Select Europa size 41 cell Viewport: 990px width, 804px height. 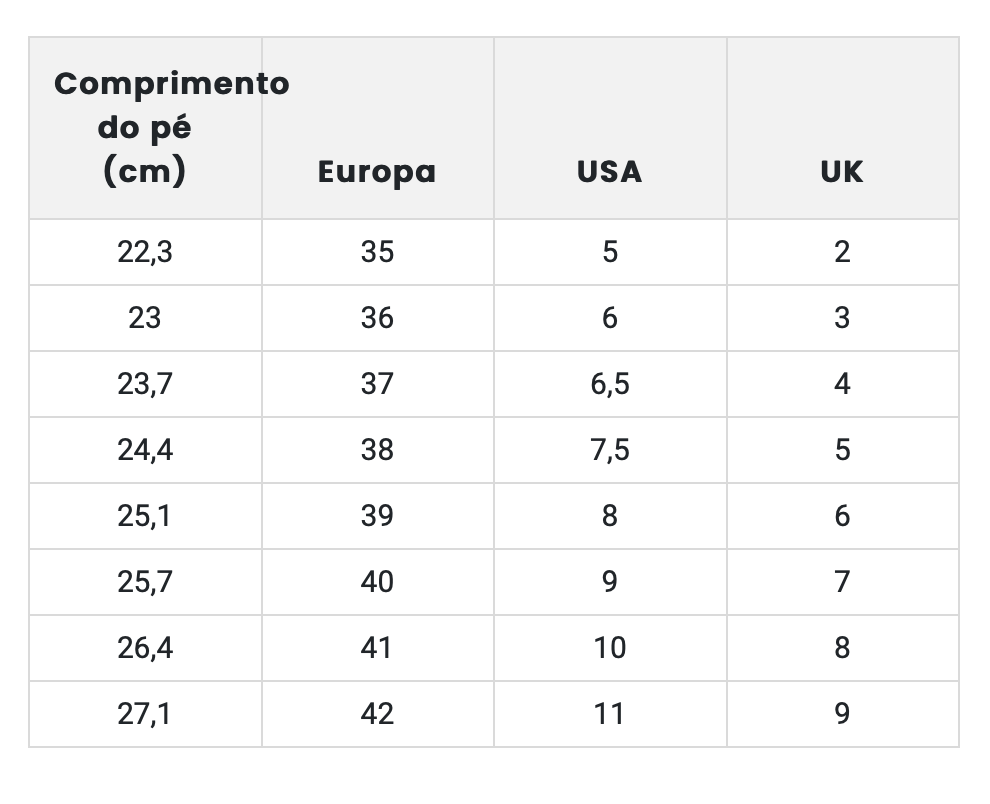[377, 648]
